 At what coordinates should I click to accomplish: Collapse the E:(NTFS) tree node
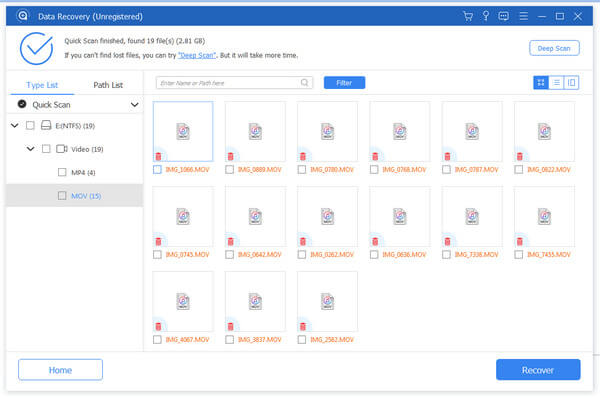pyautogui.click(x=15, y=126)
